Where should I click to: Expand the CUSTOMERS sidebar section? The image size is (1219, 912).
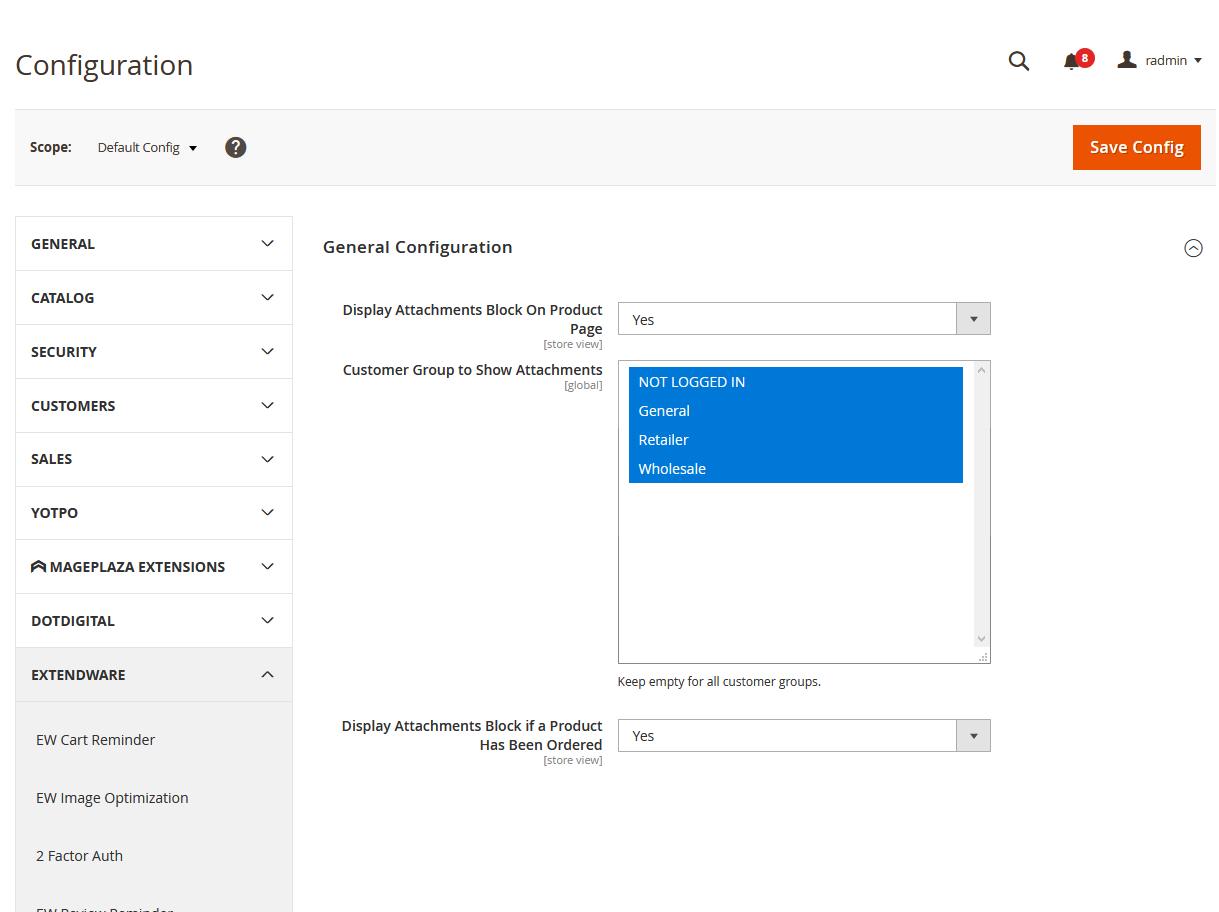click(x=154, y=406)
